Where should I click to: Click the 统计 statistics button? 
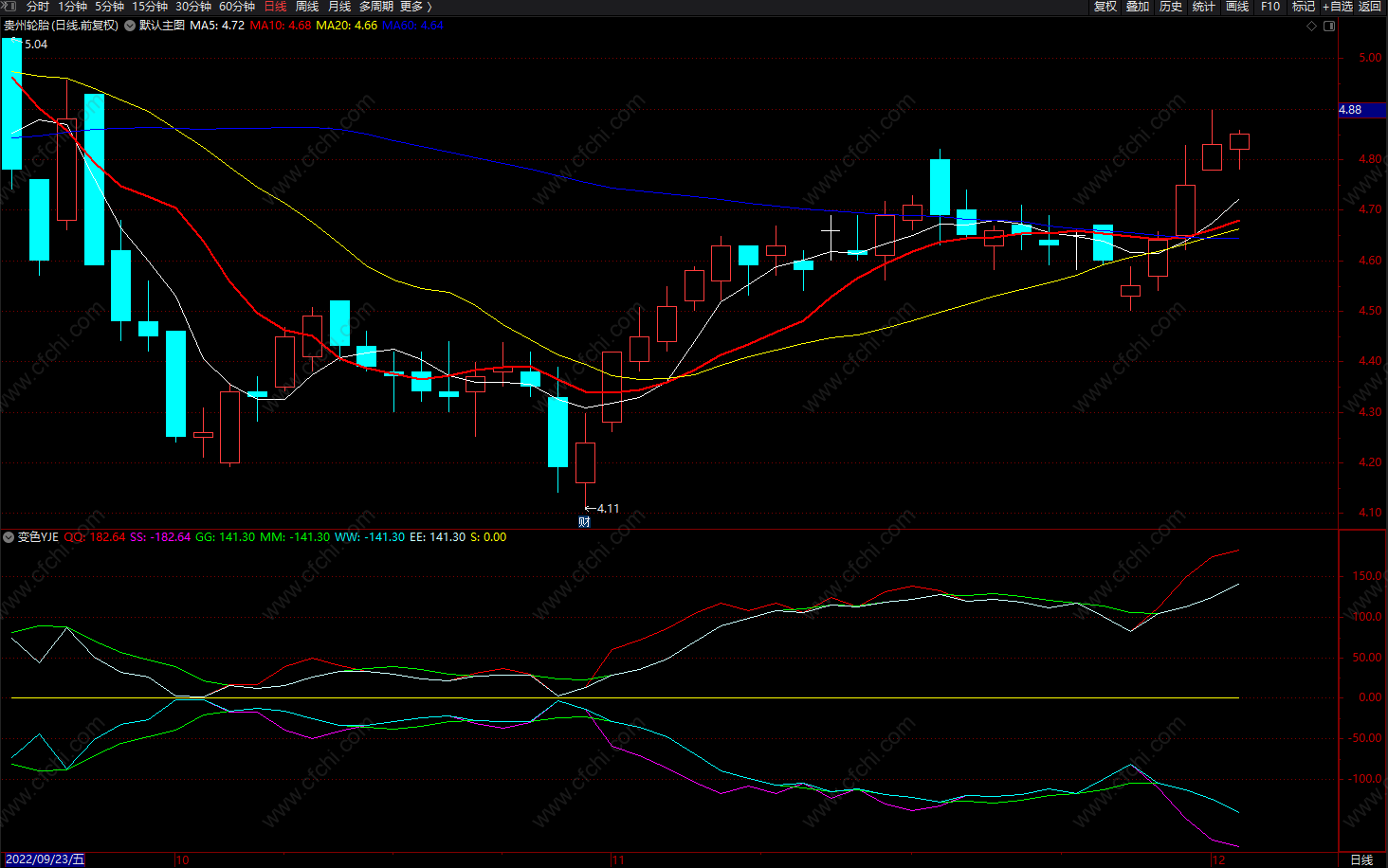1204,7
